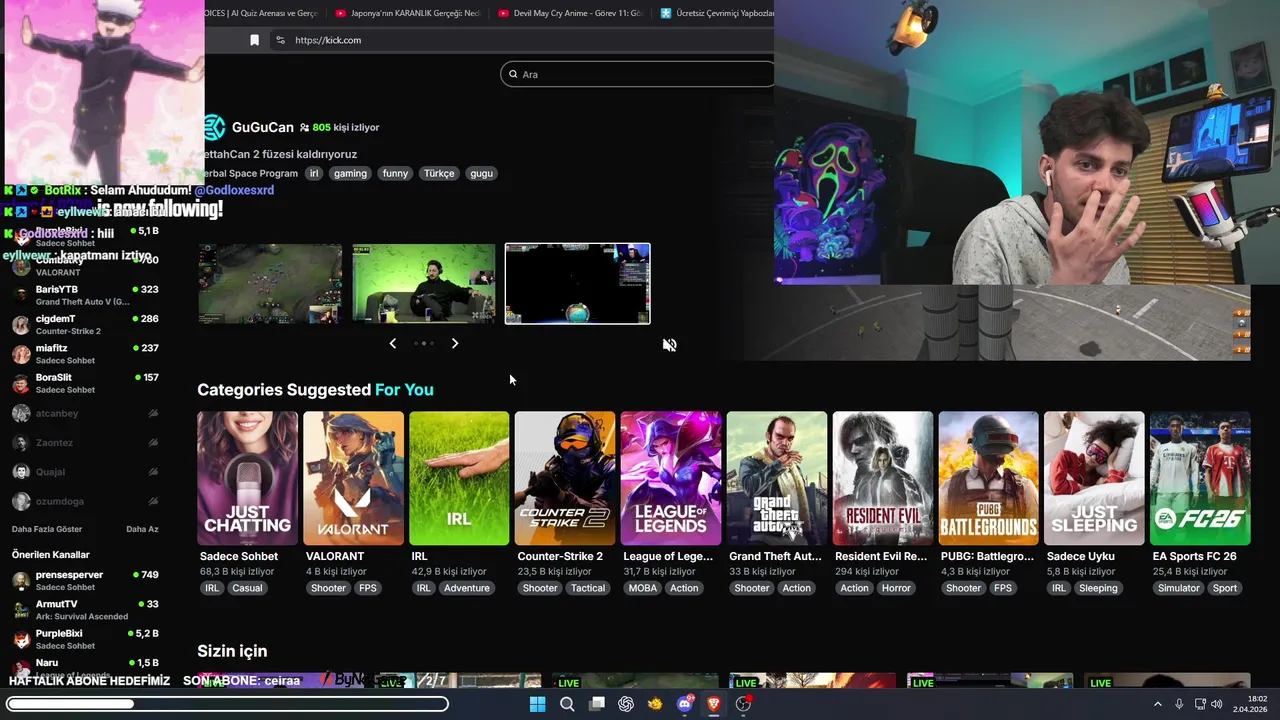This screenshot has width=1280, height=720.
Task: Launch ChatGPT from the taskbar
Action: [x=626, y=704]
